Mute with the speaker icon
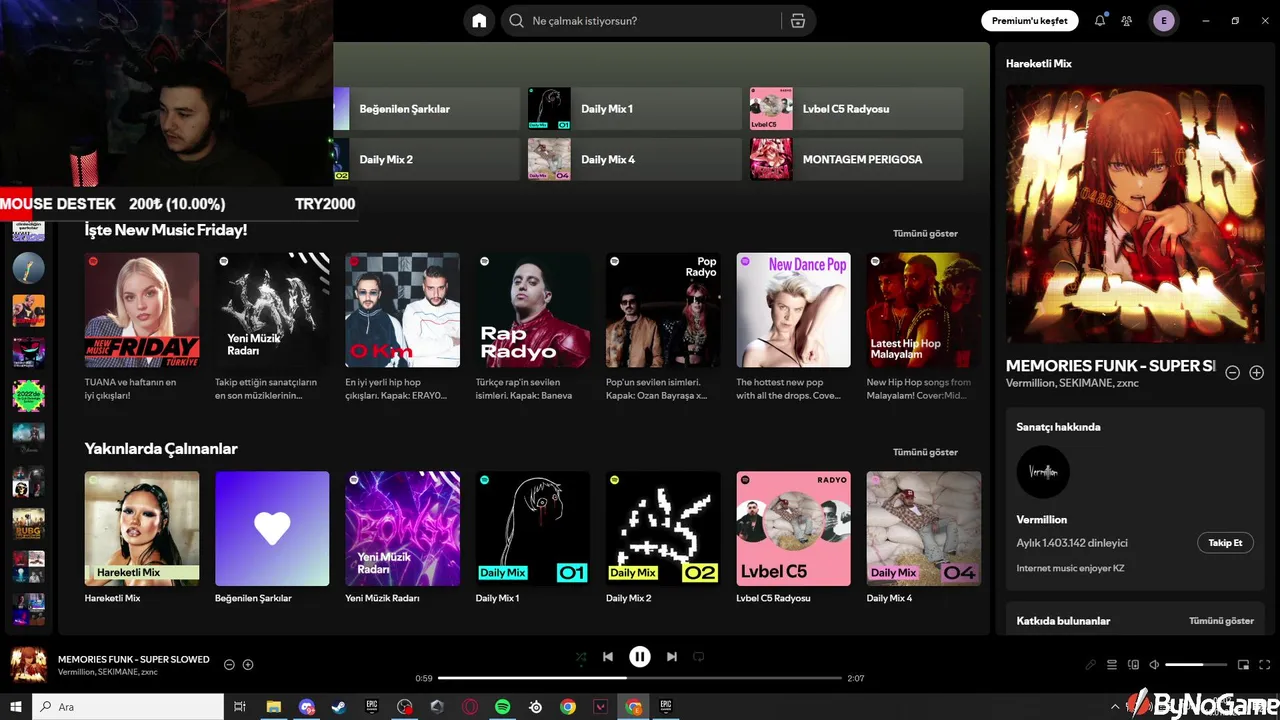The image size is (1280, 720). tap(1154, 665)
